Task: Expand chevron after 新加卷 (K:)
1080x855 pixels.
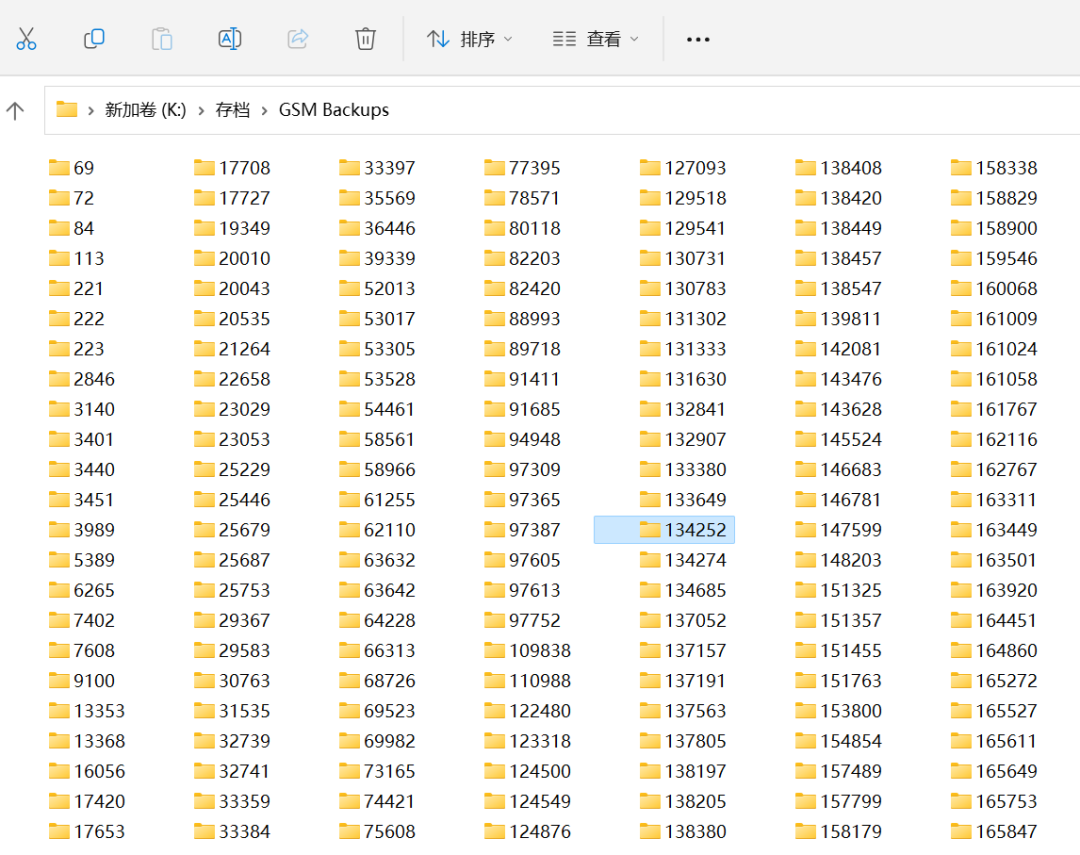Action: [201, 110]
